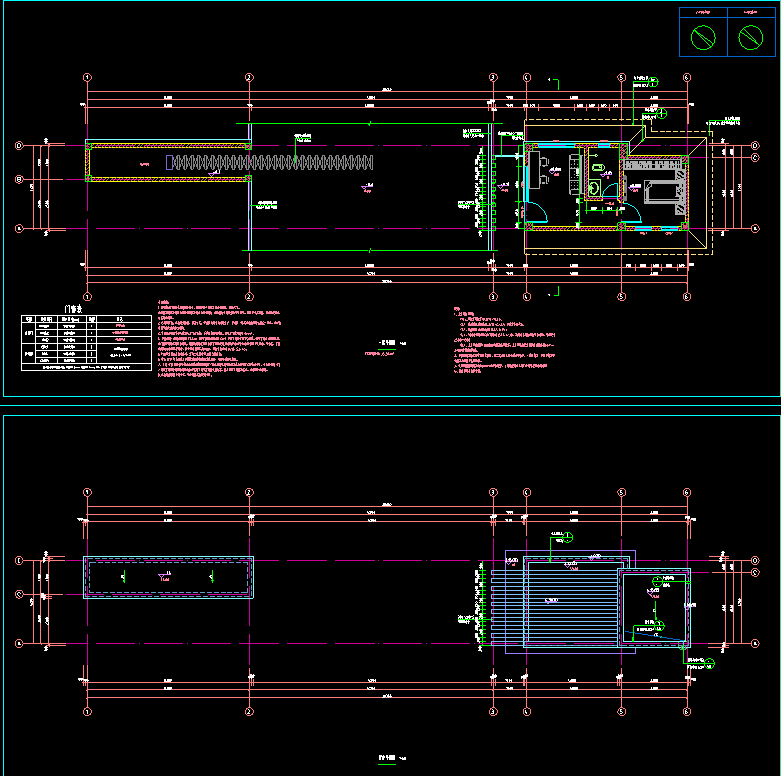Click the right green prohibition symbol in title box

coord(750,38)
